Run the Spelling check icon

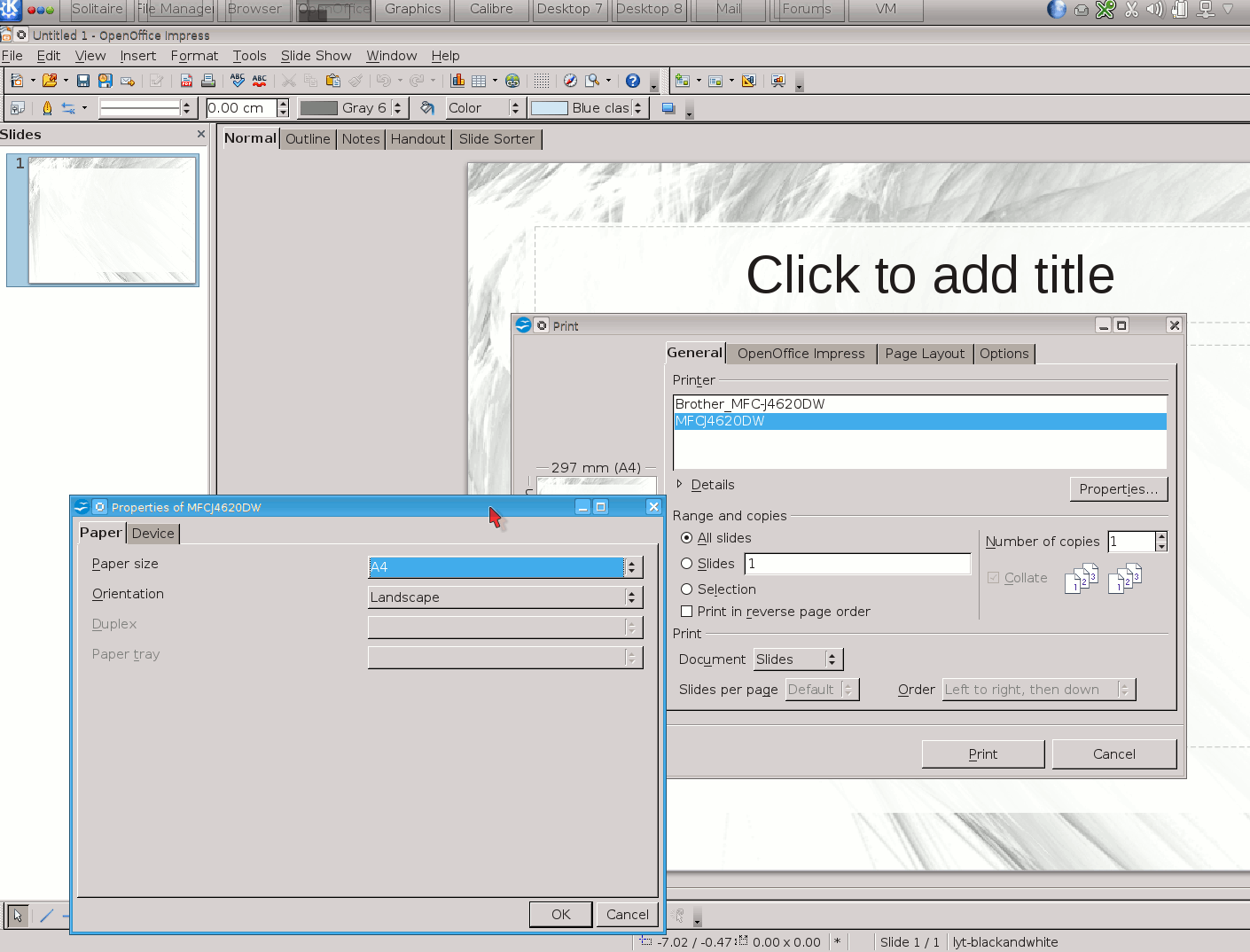[238, 81]
